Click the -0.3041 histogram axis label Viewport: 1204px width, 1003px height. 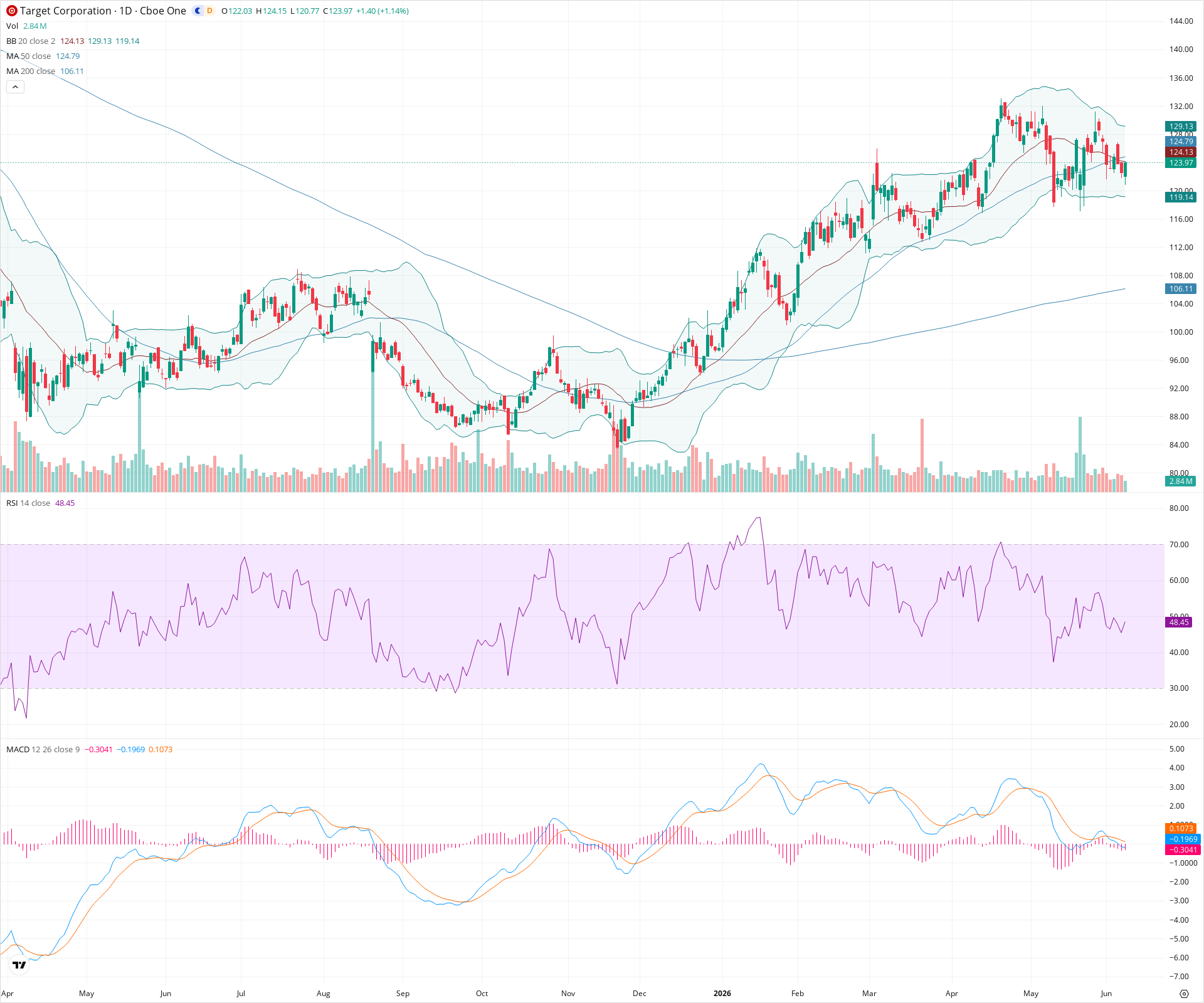point(1183,850)
